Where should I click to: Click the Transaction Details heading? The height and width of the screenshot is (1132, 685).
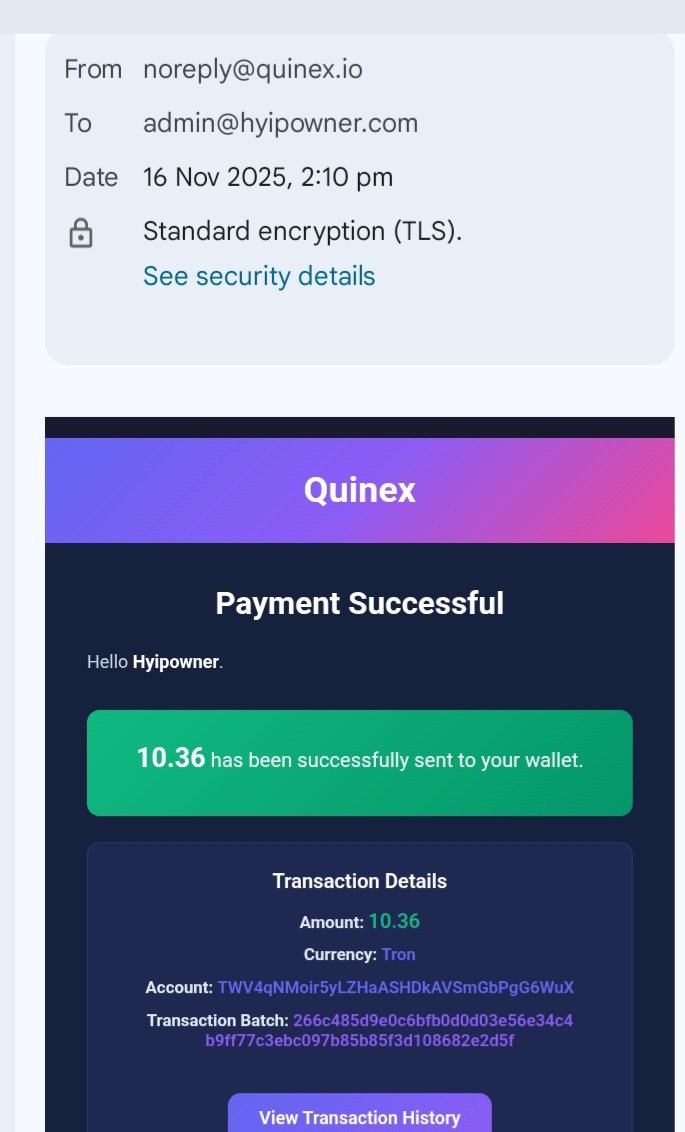(x=359, y=881)
